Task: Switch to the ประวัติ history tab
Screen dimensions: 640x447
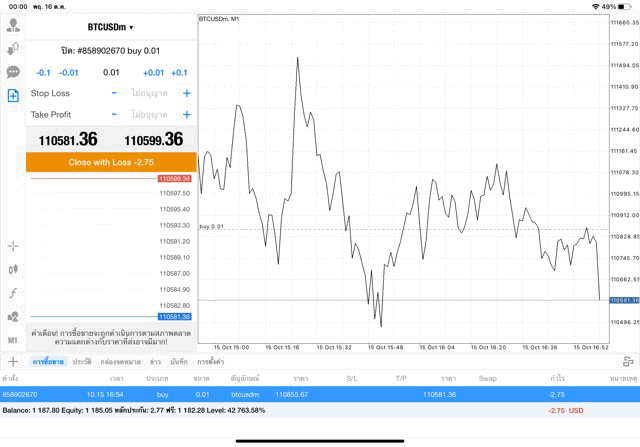Action: (x=80, y=361)
